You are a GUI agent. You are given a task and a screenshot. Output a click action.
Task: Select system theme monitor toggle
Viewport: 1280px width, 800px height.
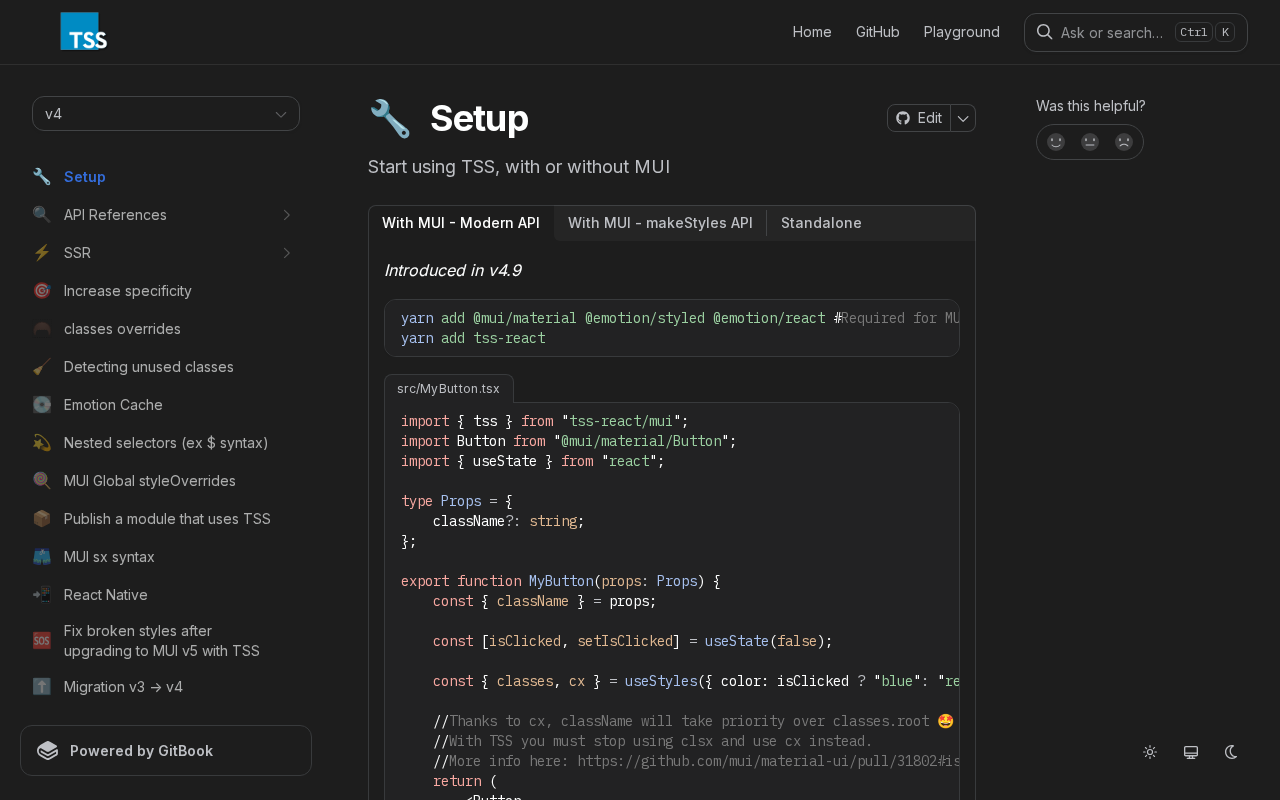1191,752
